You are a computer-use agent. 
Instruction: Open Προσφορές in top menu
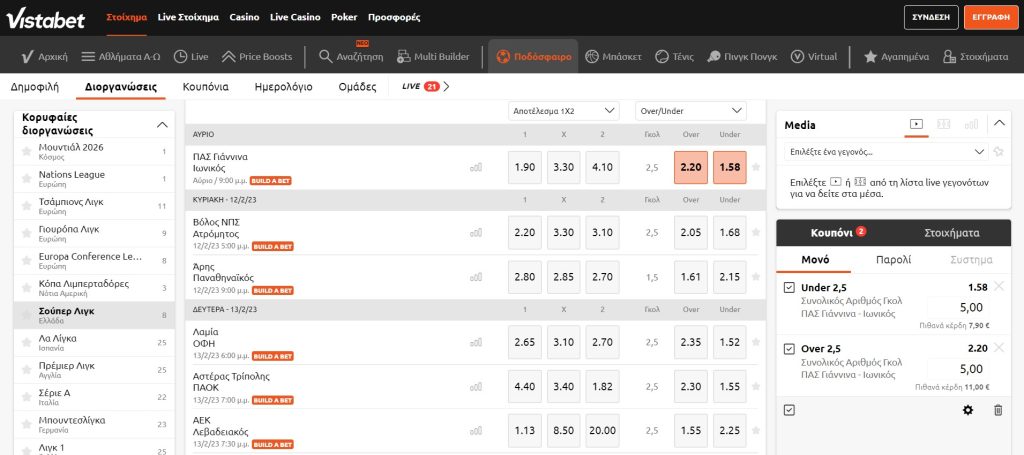click(394, 18)
